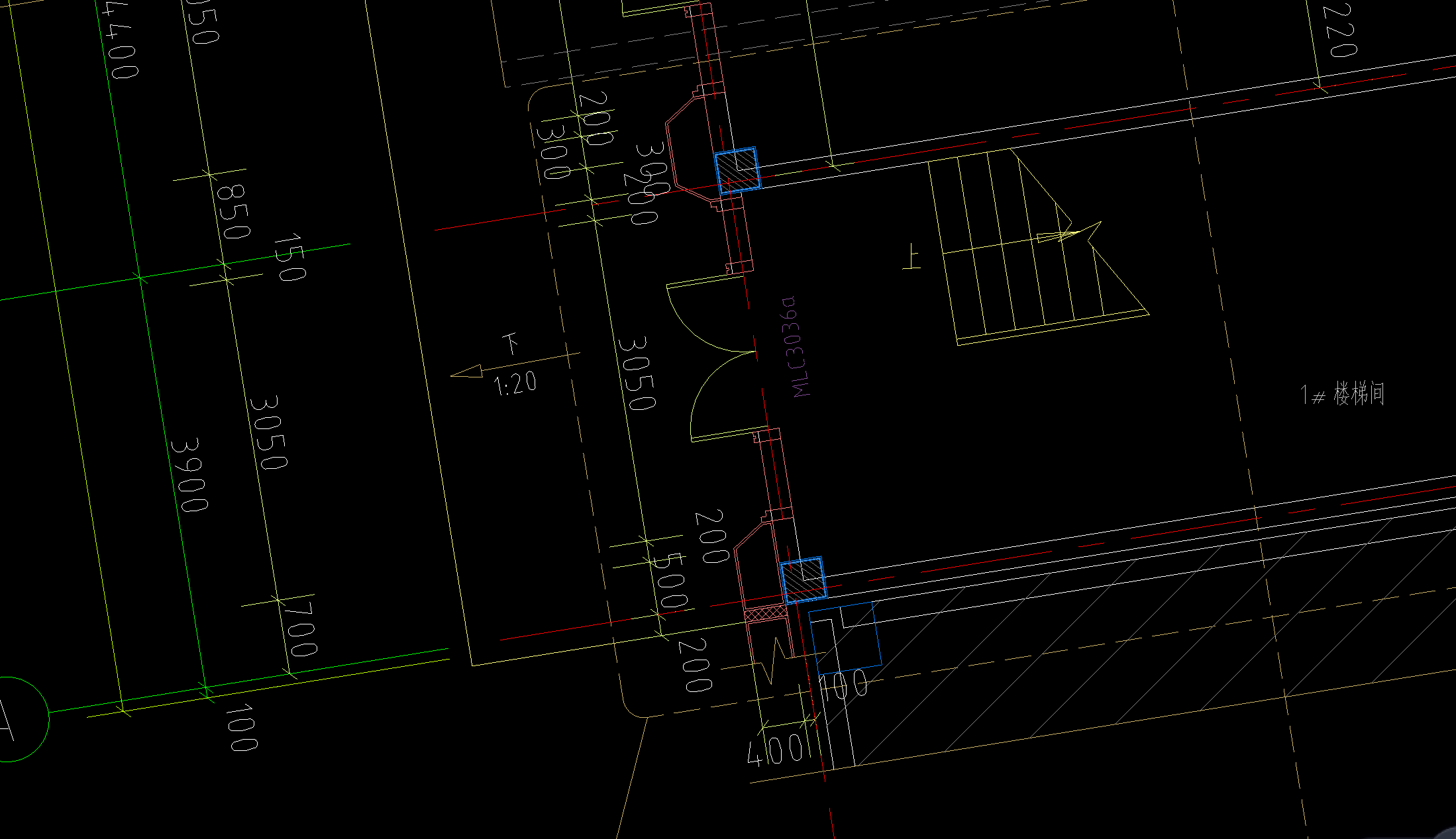Click the 下 label above the slope arrow

click(510, 343)
